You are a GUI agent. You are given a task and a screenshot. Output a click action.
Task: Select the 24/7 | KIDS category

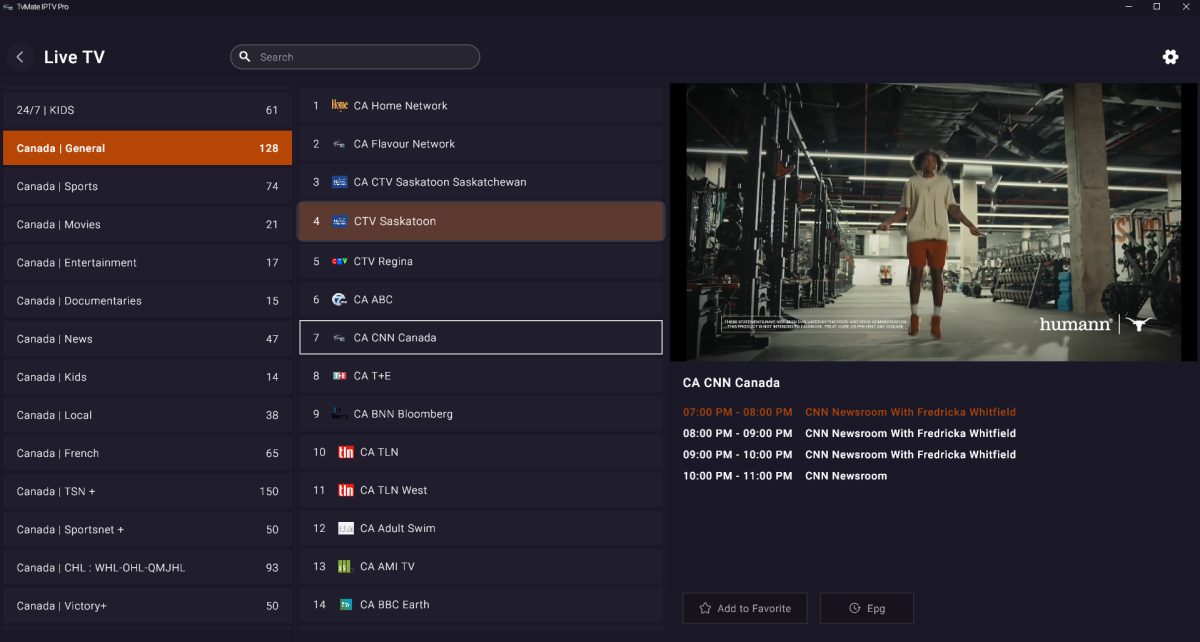(x=147, y=110)
